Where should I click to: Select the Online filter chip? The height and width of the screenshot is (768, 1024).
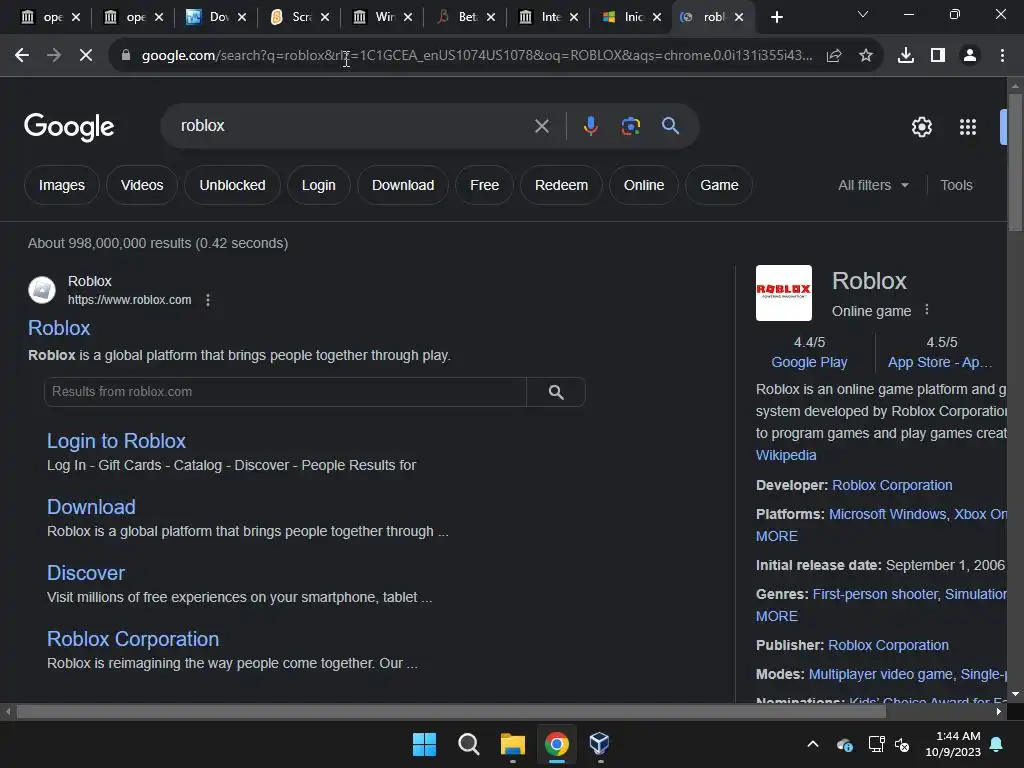[x=643, y=185]
